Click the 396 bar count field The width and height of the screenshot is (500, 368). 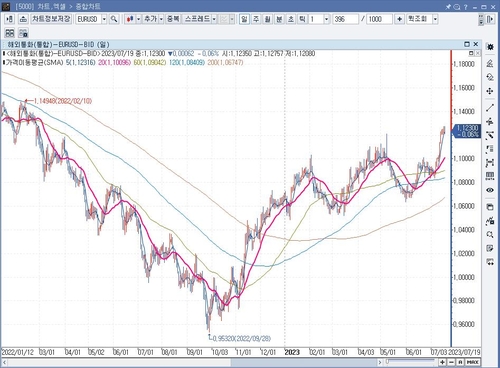pyautogui.click(x=345, y=19)
